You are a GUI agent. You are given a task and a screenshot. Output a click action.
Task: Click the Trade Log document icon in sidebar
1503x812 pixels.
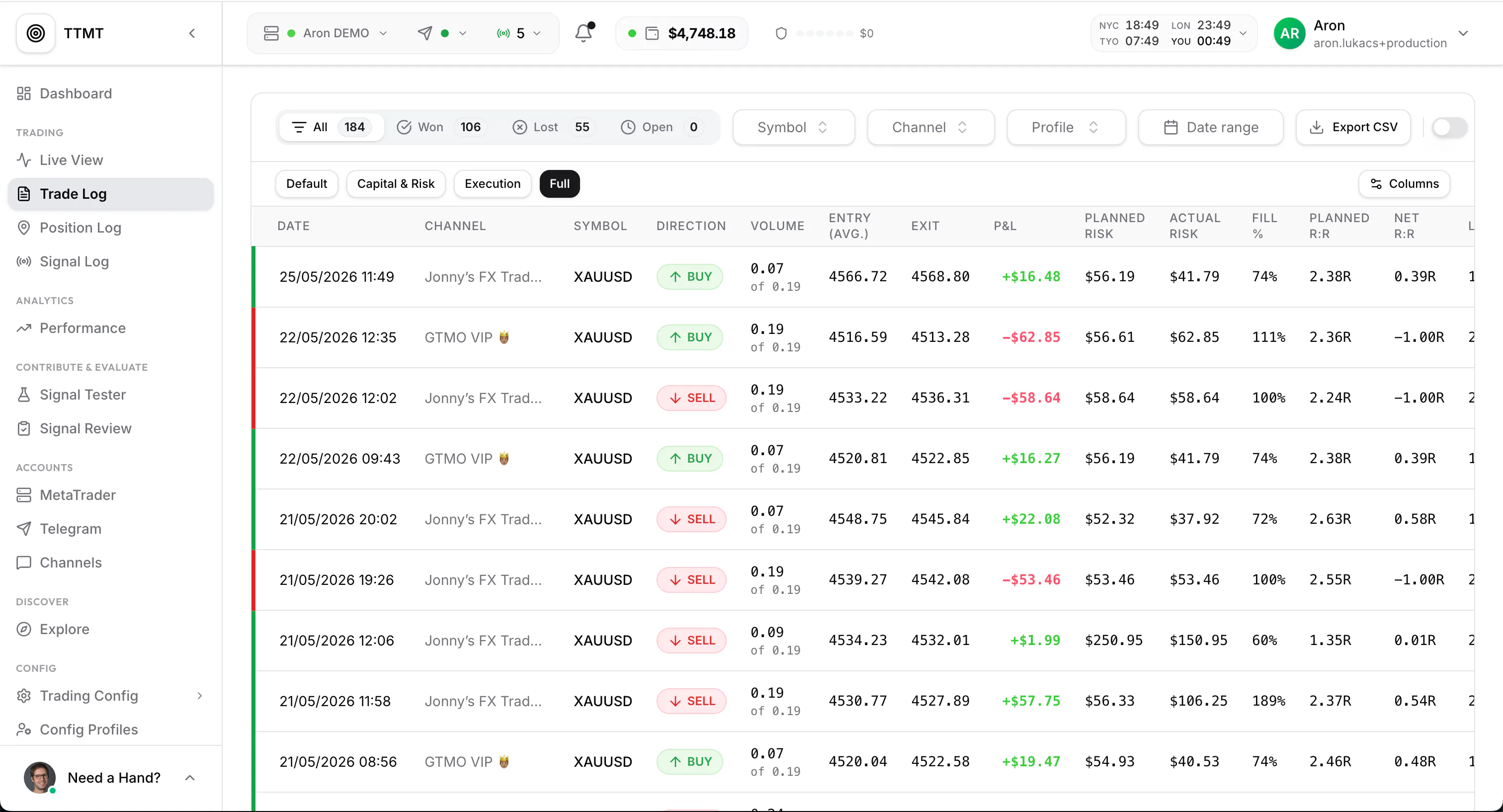(x=24, y=194)
